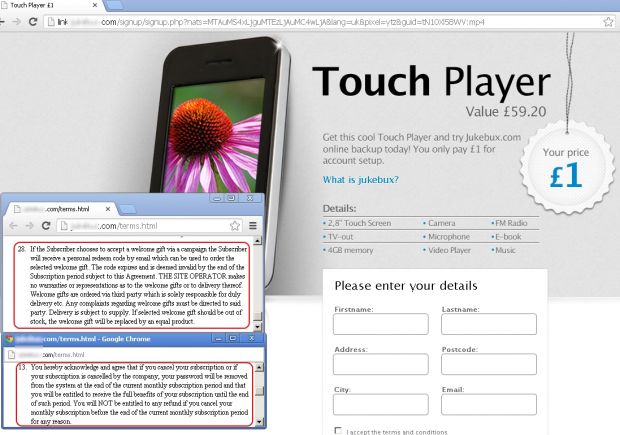Screen dimensions: 620x435
Task: Open new tab in upper terms popup
Action: click(127, 209)
